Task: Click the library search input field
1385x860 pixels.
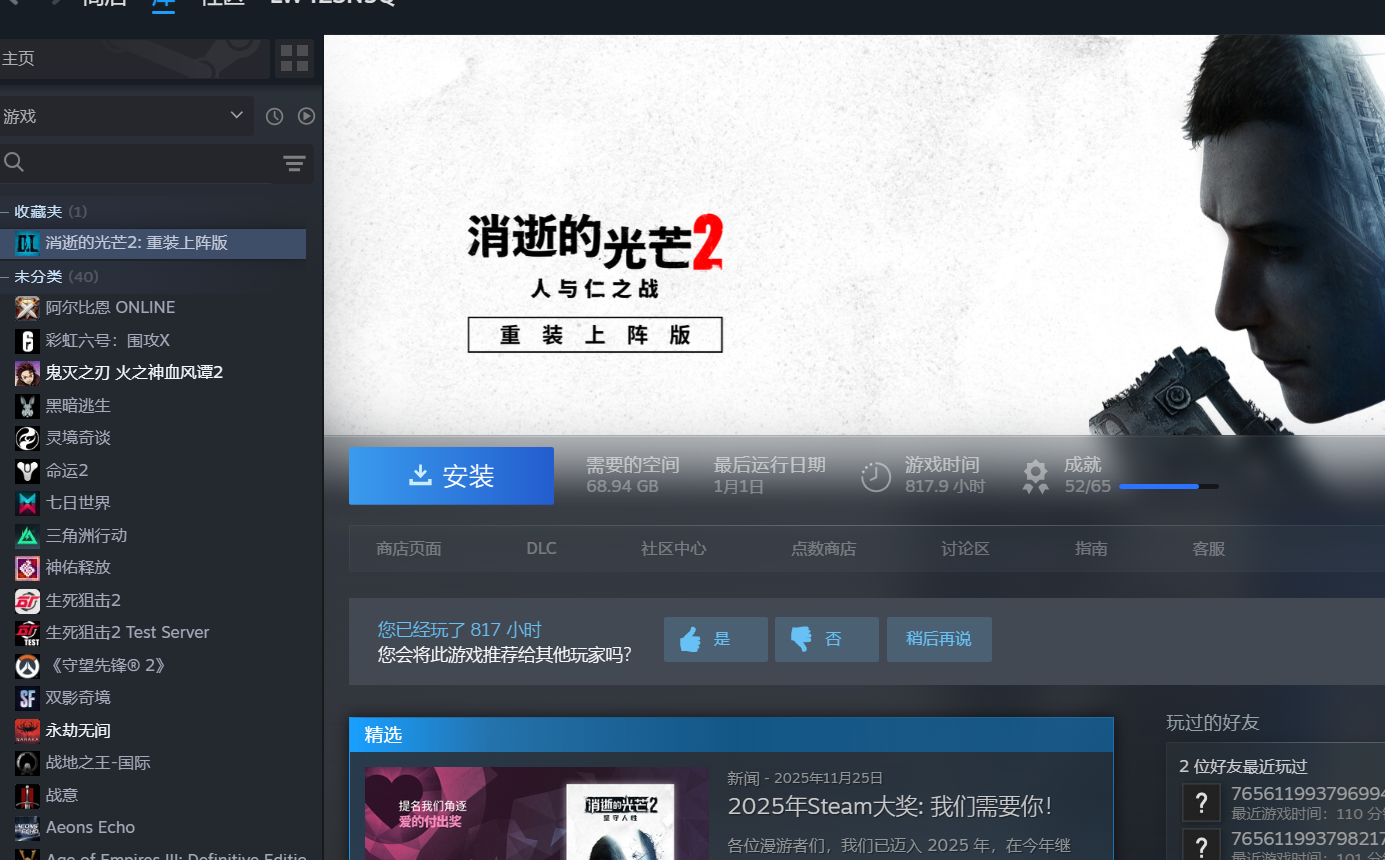Action: pos(140,163)
